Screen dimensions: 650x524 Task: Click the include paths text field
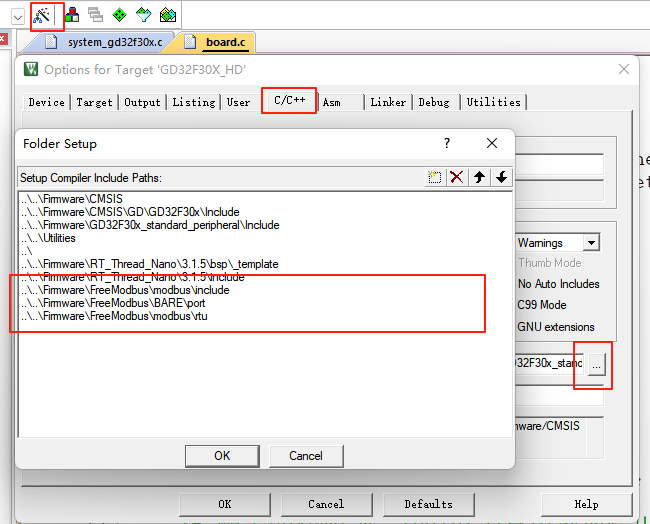(549, 364)
